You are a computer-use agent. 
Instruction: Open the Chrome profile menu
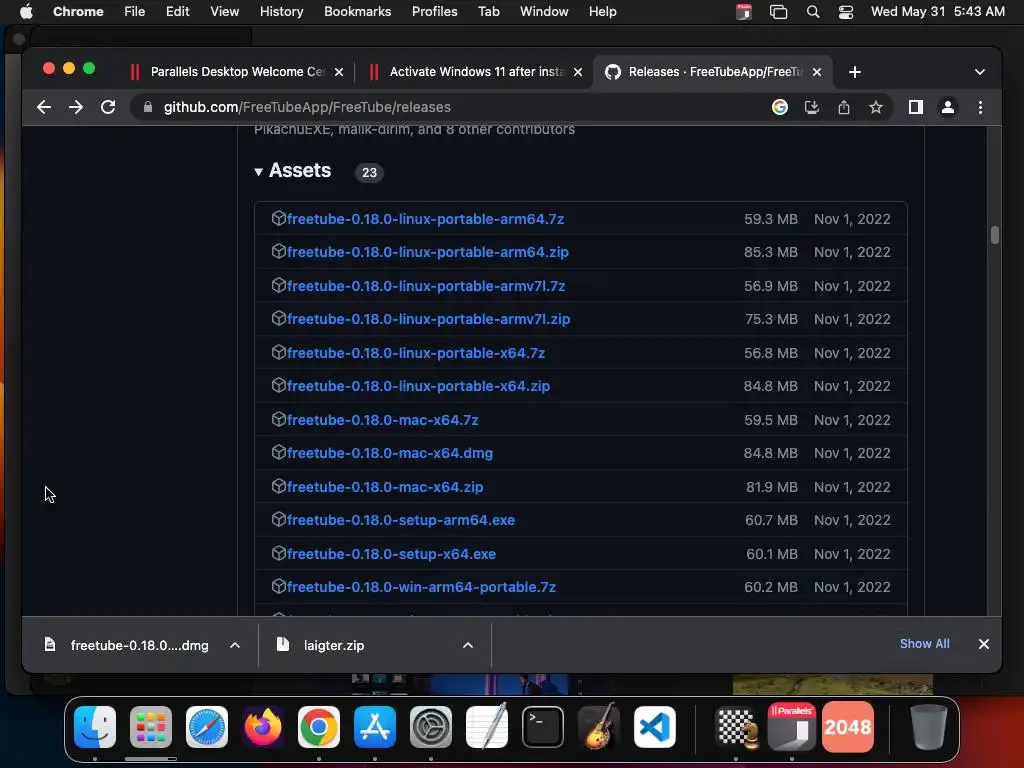(948, 107)
